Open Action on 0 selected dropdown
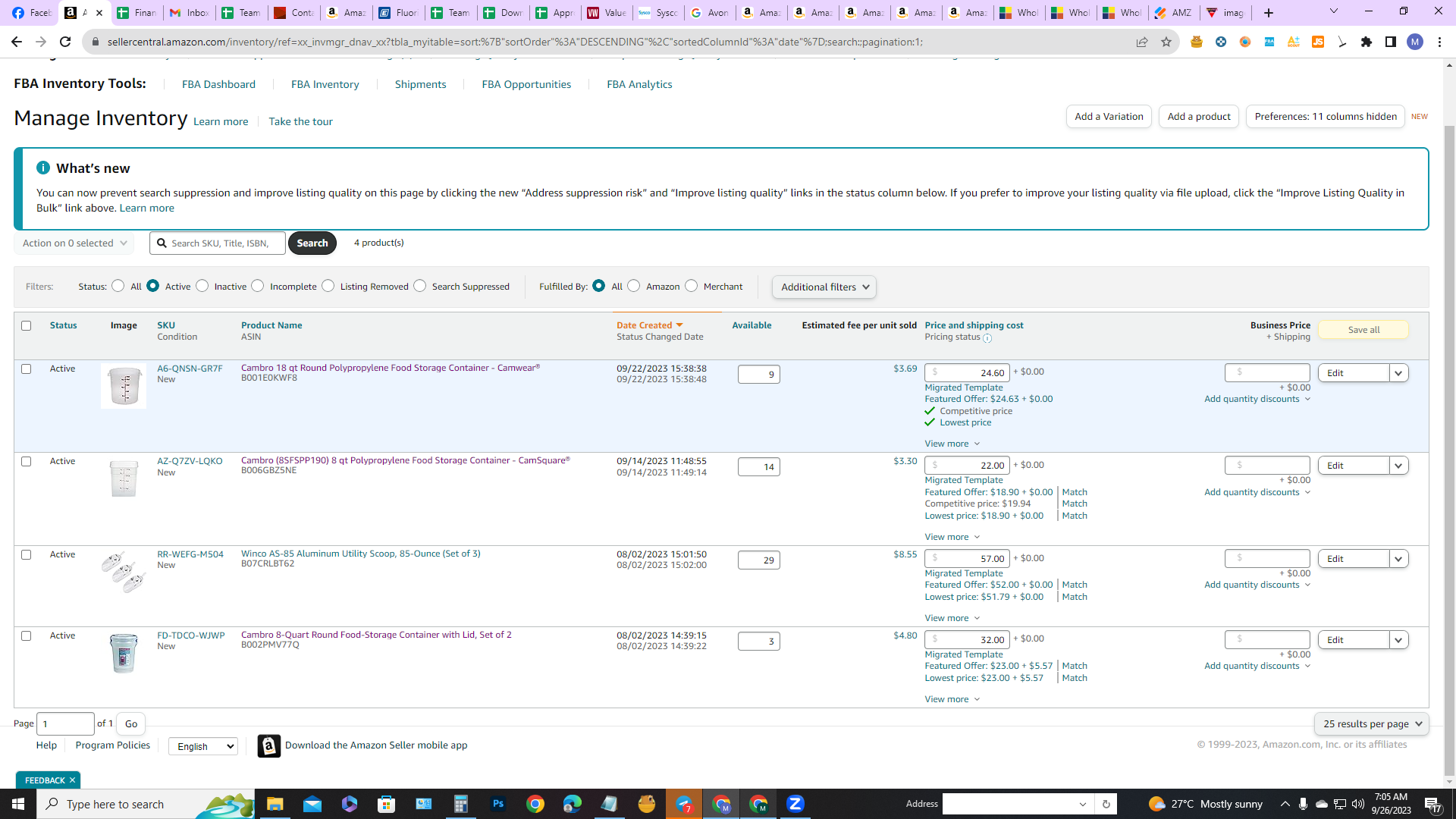 point(74,243)
